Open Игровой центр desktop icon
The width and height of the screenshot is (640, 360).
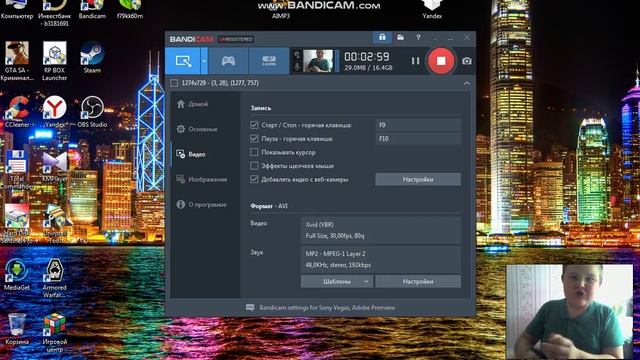pyautogui.click(x=54, y=333)
